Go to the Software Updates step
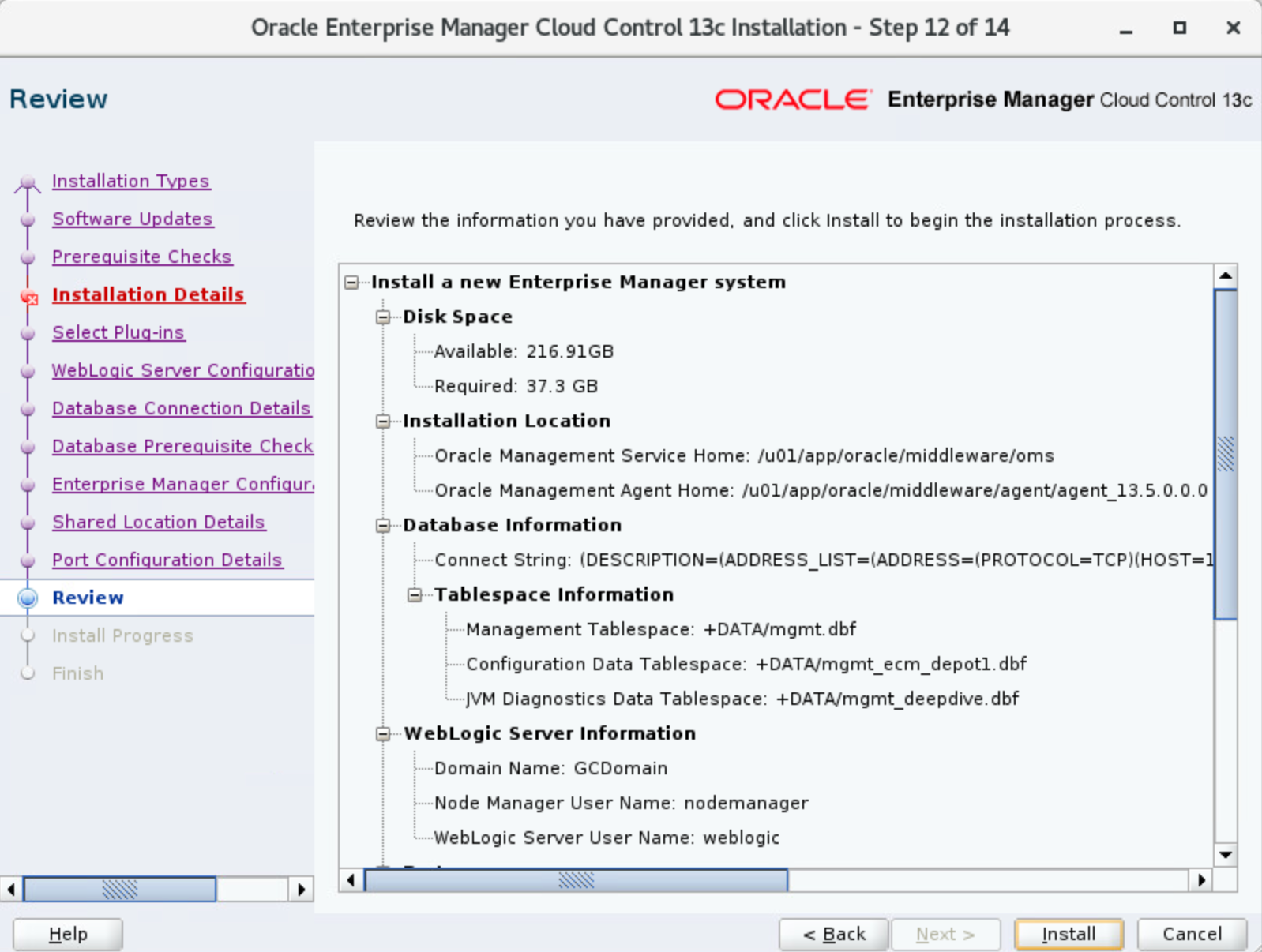Viewport: 1262px width, 952px height. pos(133,219)
